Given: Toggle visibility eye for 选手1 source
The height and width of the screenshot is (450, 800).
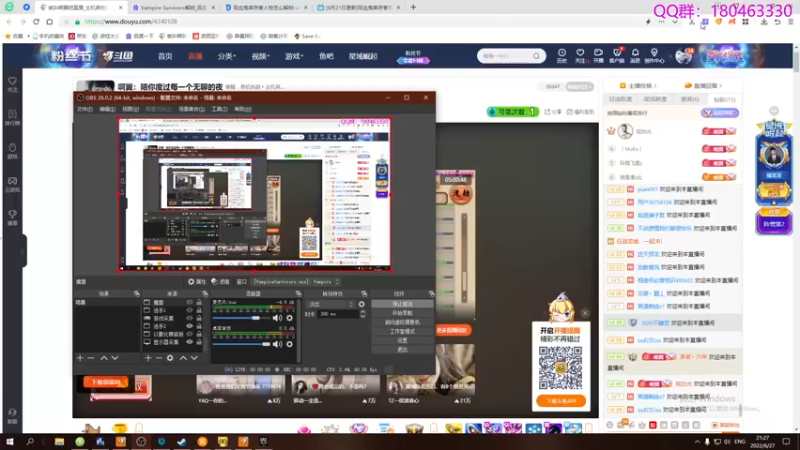Looking at the screenshot, I should pyautogui.click(x=189, y=310).
